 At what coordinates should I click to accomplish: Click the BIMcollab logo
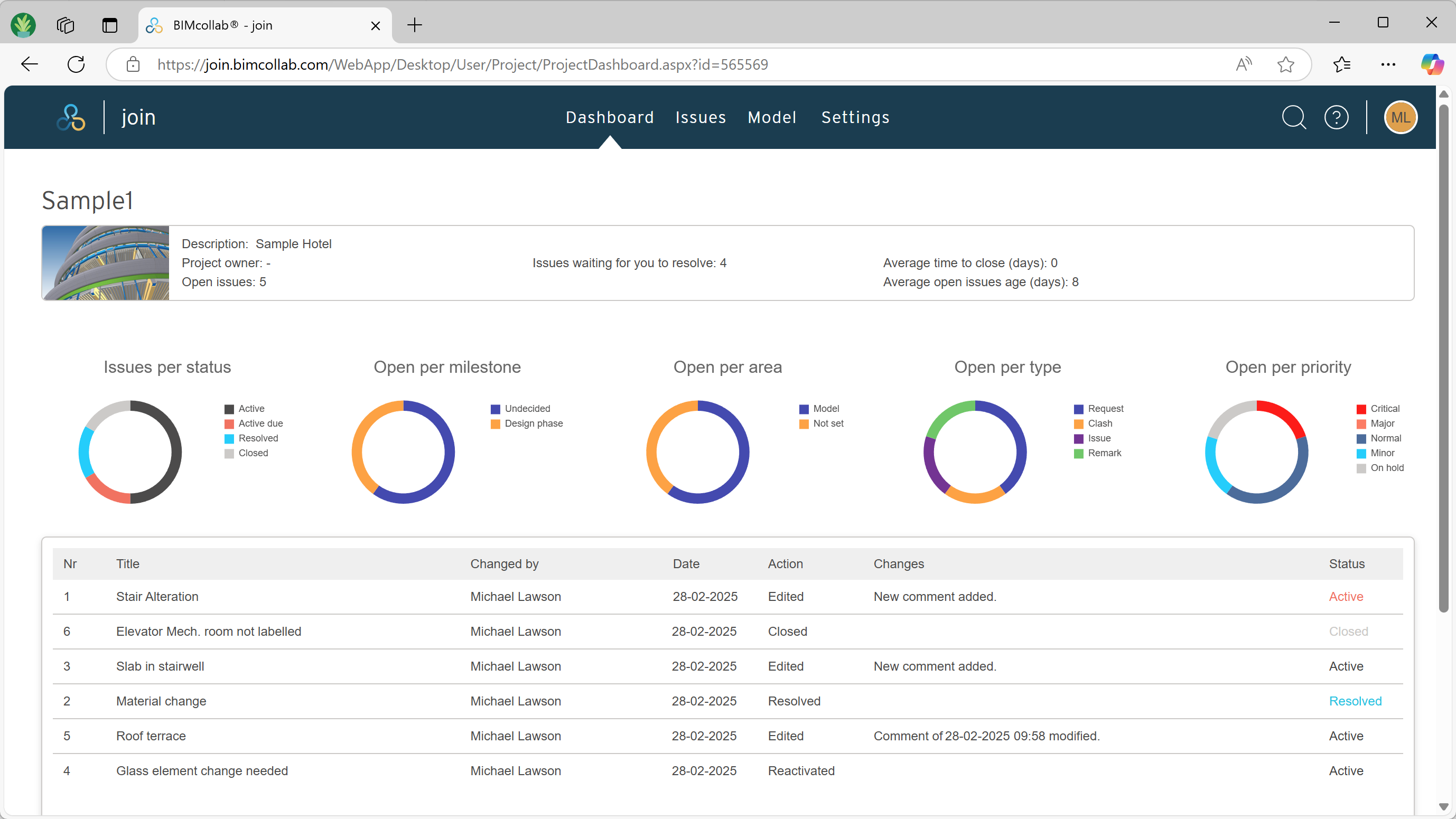point(71,117)
